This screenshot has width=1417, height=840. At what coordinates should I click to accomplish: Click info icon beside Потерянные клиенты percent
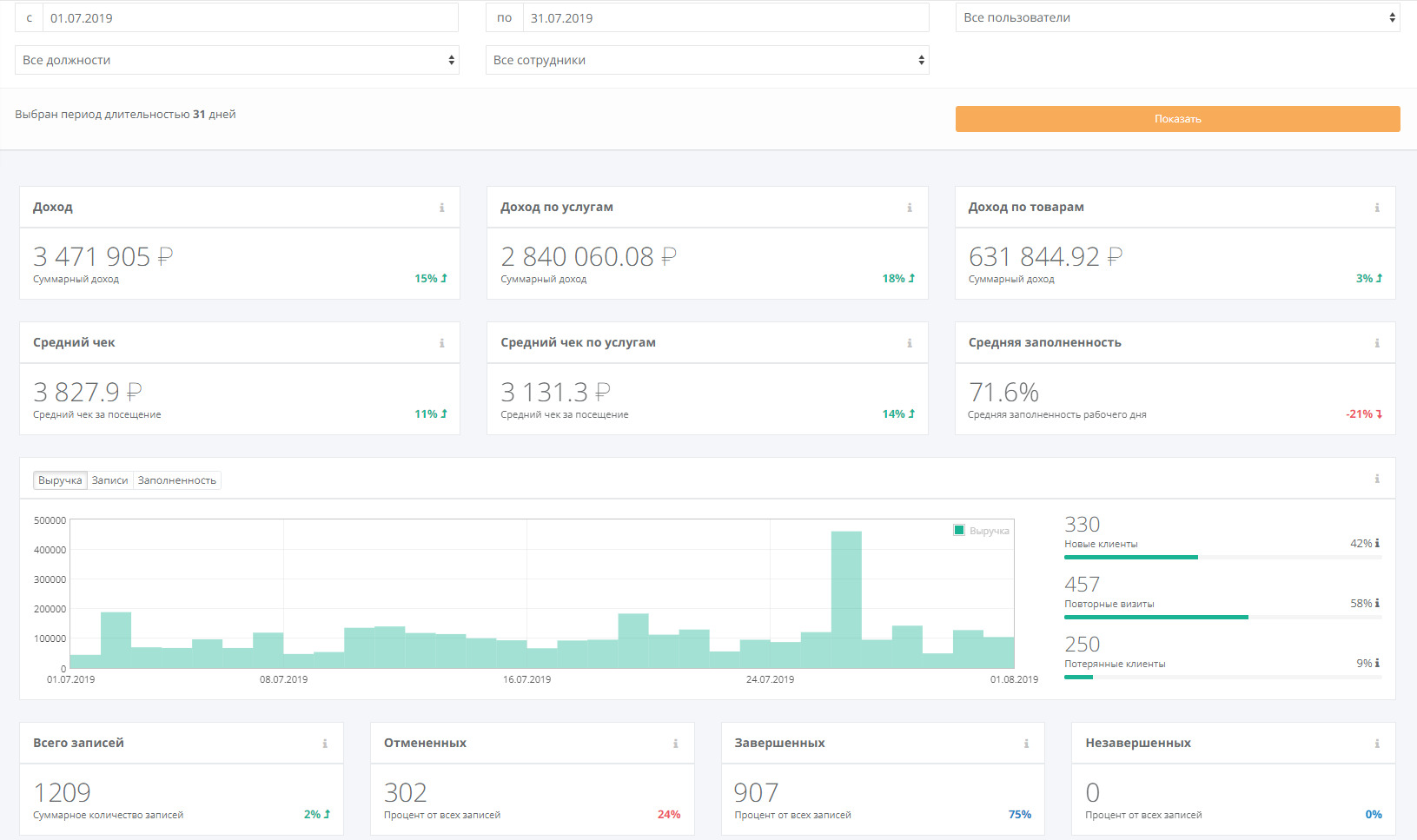[x=1377, y=664]
